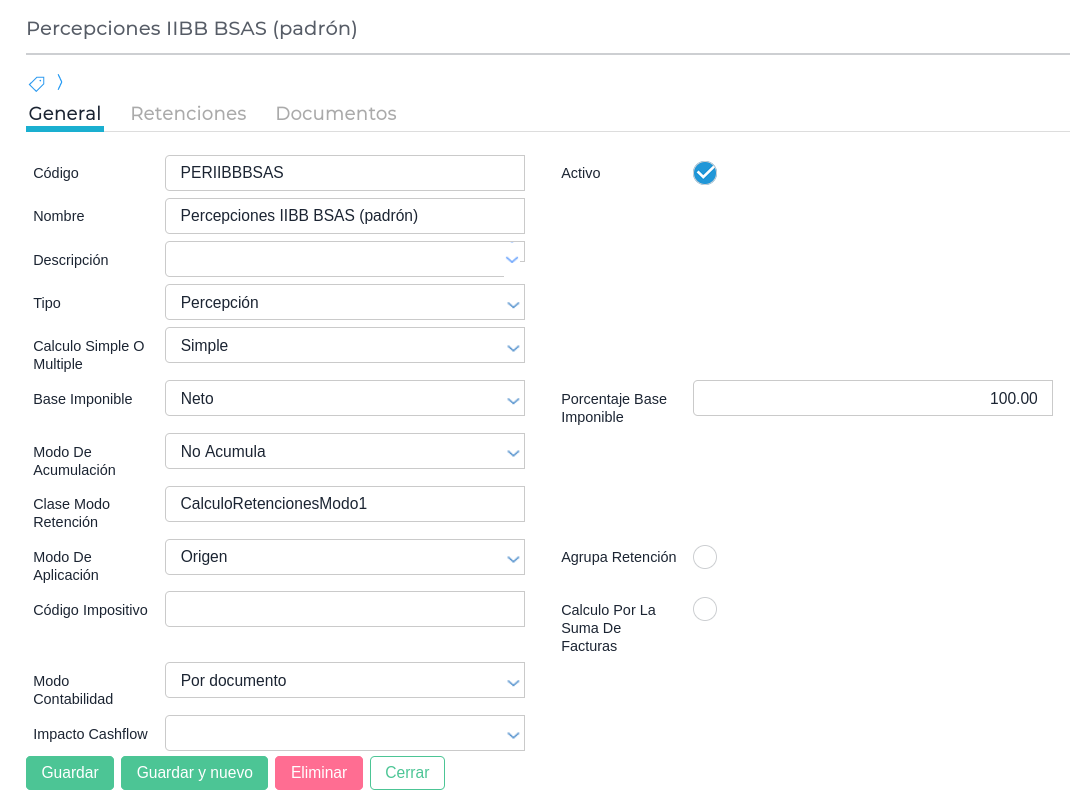Enable the Agrupa Retención option
This screenshot has width=1070, height=801.
tap(705, 557)
